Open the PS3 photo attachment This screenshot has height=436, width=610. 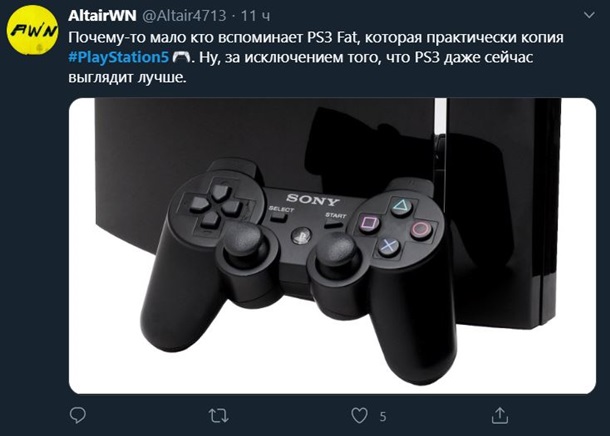tap(332, 246)
